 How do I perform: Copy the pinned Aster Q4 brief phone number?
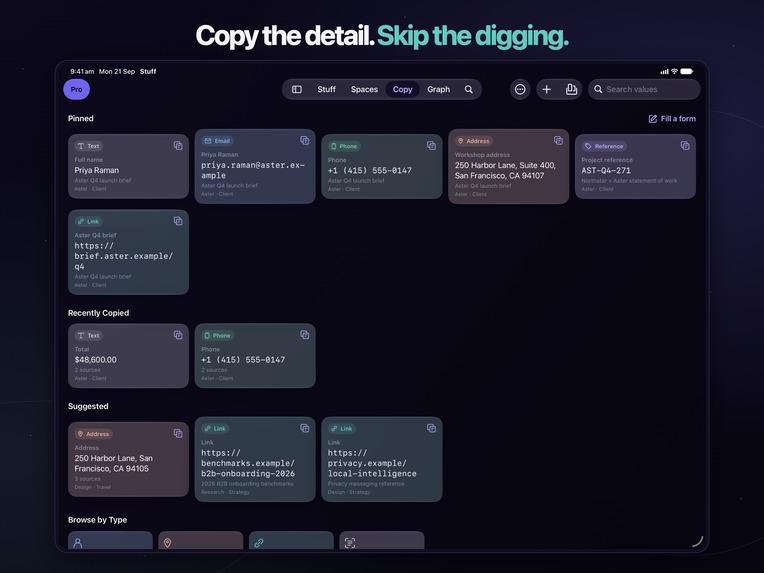tap(431, 146)
